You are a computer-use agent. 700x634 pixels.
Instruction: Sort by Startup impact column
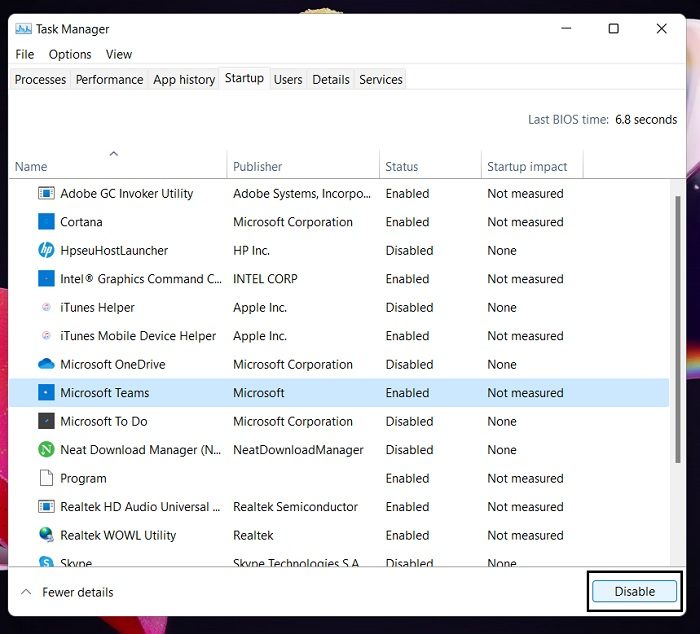point(527,167)
